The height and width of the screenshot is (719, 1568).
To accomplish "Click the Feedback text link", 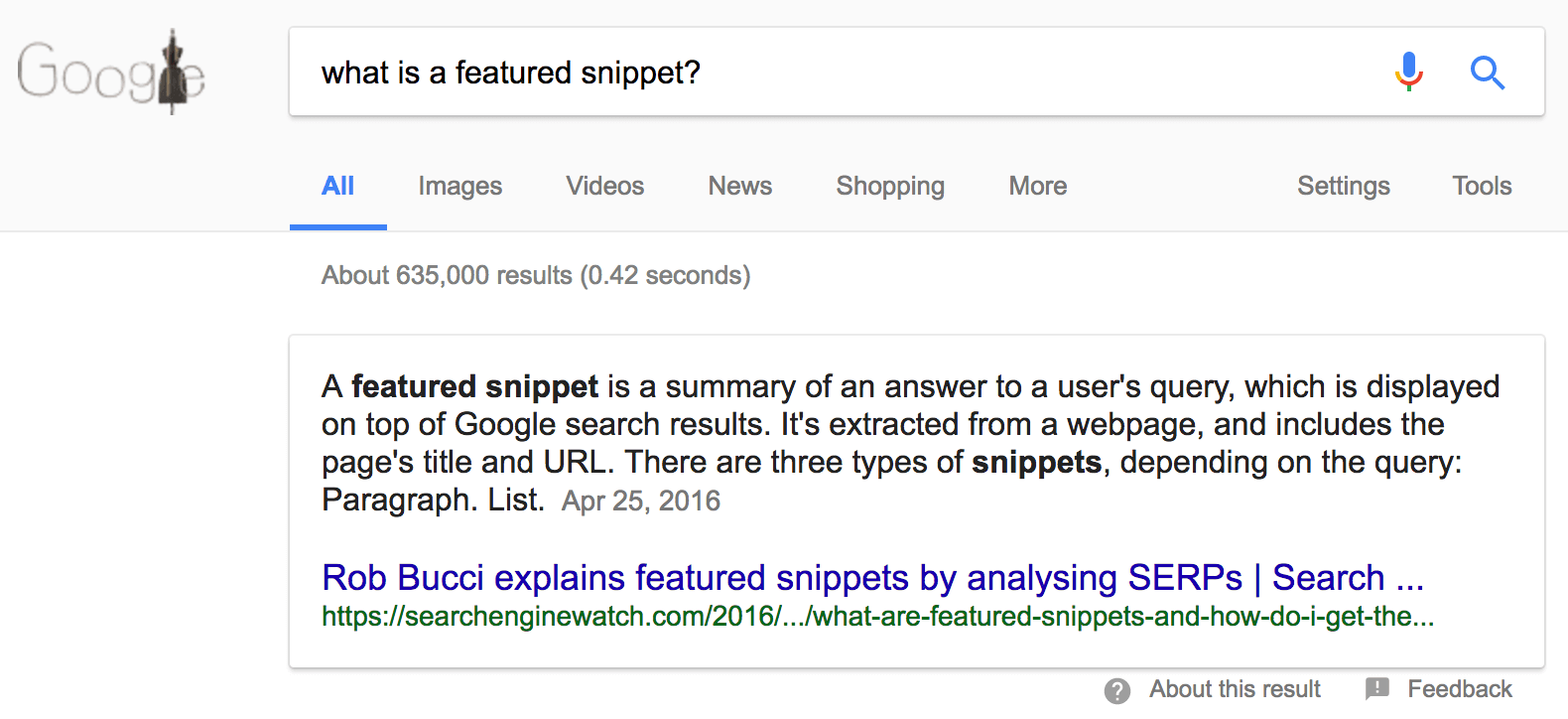I will [1460, 689].
